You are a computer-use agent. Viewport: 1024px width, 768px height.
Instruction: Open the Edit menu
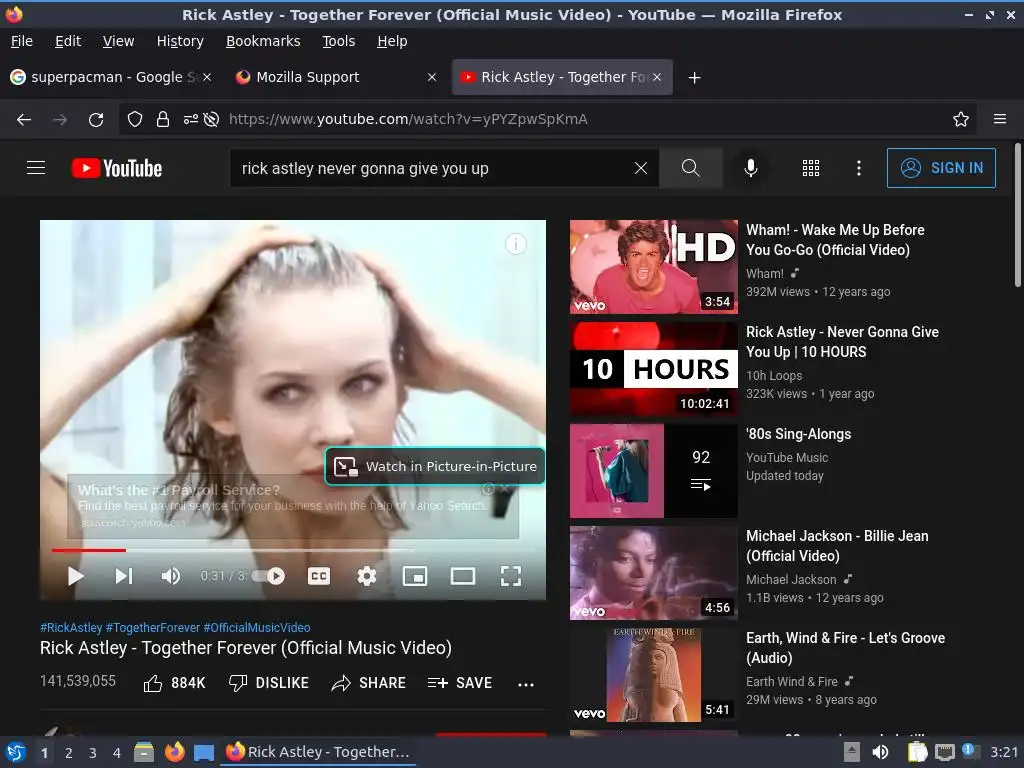tap(68, 41)
